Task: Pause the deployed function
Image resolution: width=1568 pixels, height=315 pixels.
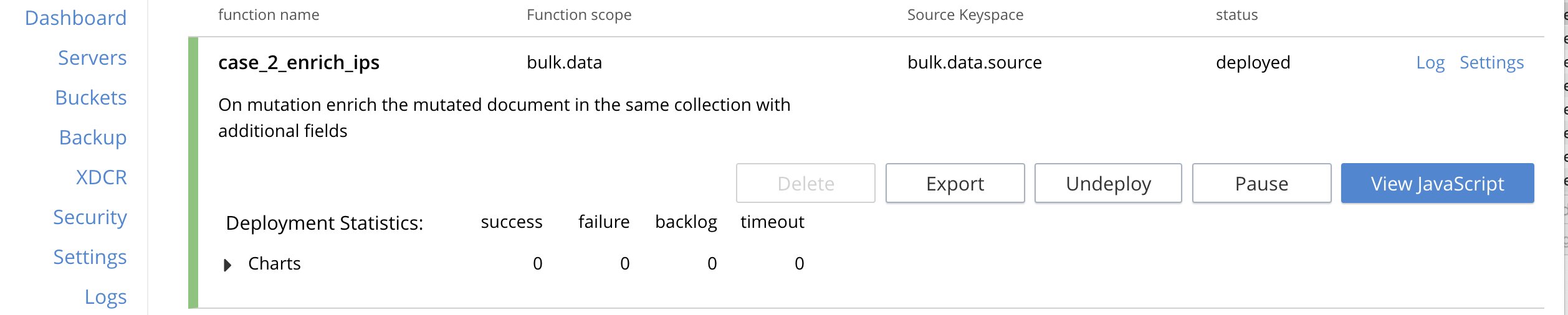Action: click(x=1261, y=184)
